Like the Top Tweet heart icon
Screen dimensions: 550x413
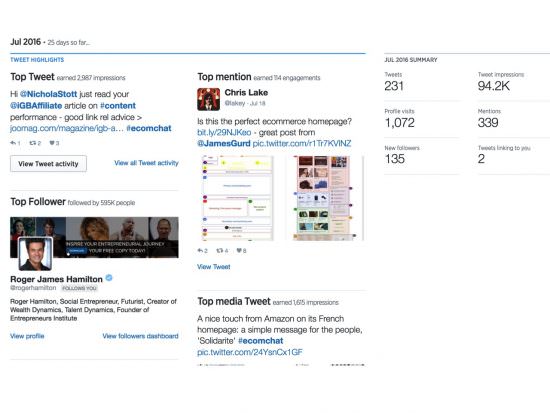[x=52, y=143]
